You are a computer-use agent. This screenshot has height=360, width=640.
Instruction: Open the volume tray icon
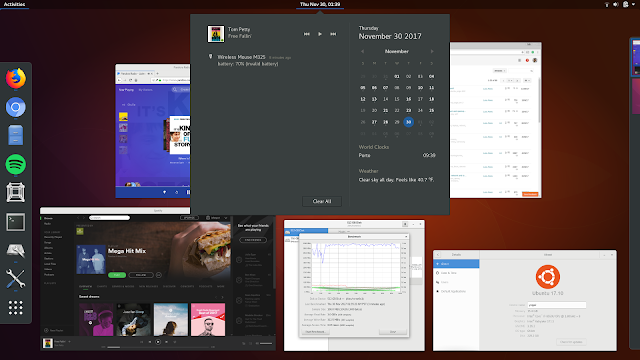pos(616,4)
